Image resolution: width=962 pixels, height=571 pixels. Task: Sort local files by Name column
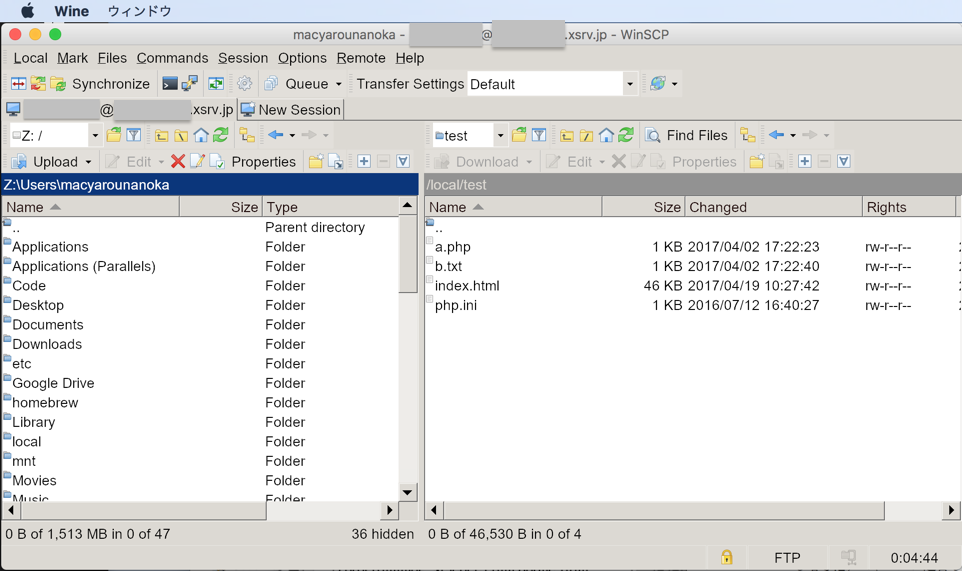91,207
